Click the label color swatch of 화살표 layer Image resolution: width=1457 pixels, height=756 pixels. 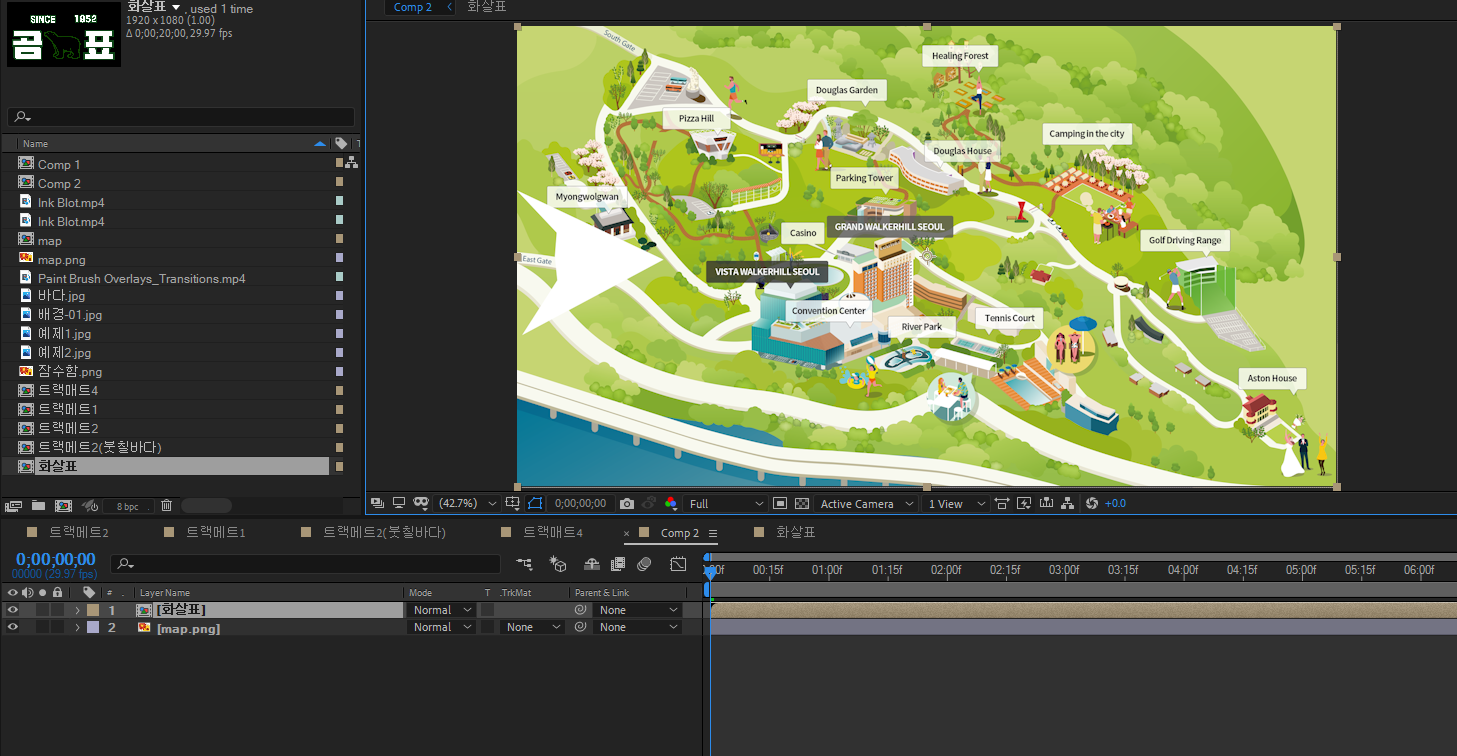click(x=93, y=610)
